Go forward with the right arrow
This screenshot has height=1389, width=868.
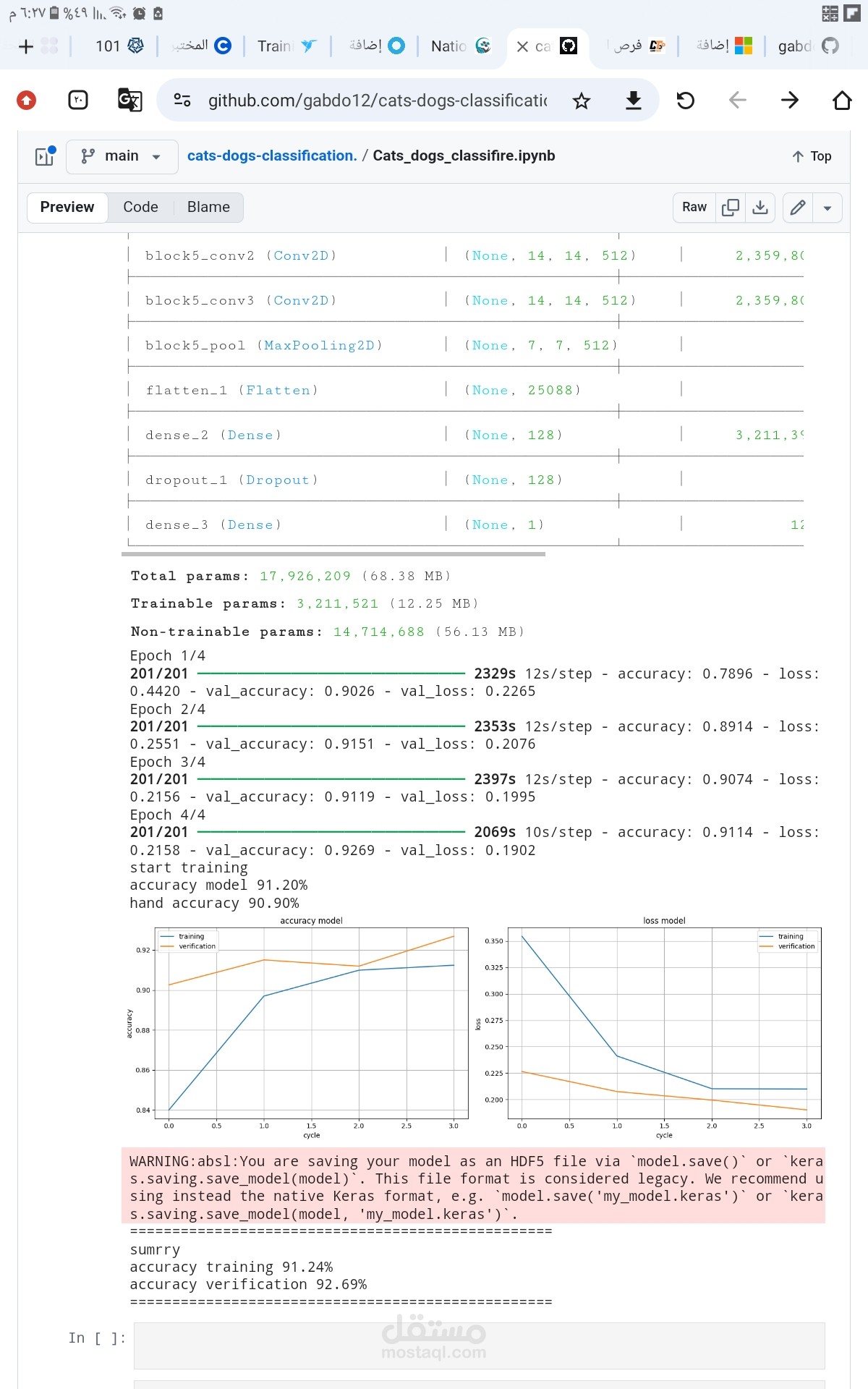point(790,100)
